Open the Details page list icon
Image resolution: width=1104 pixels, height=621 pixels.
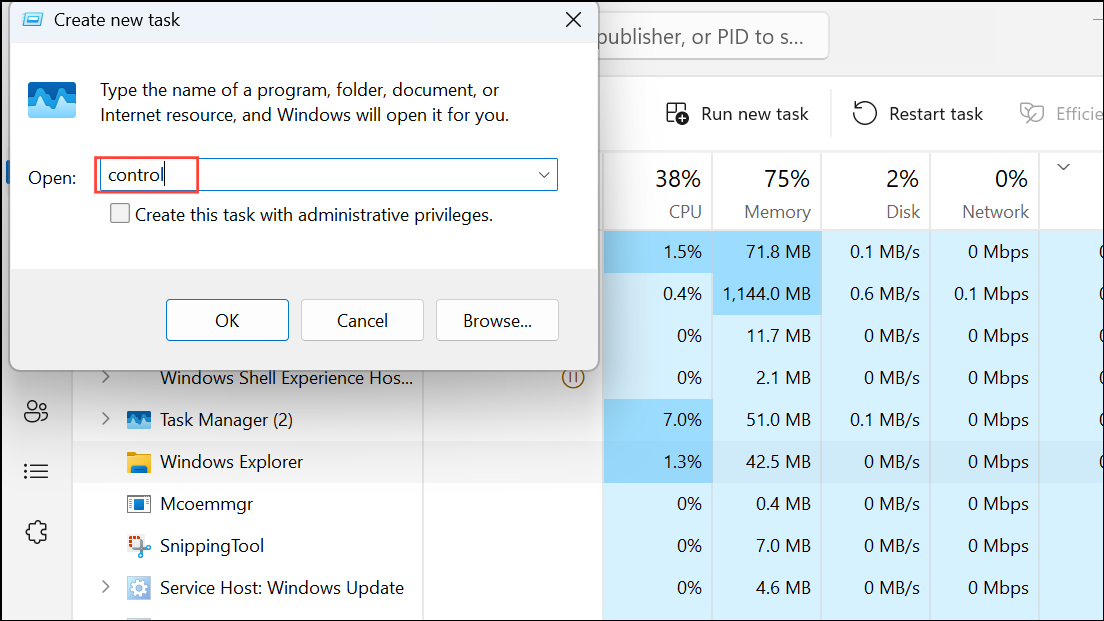pyautogui.click(x=36, y=471)
